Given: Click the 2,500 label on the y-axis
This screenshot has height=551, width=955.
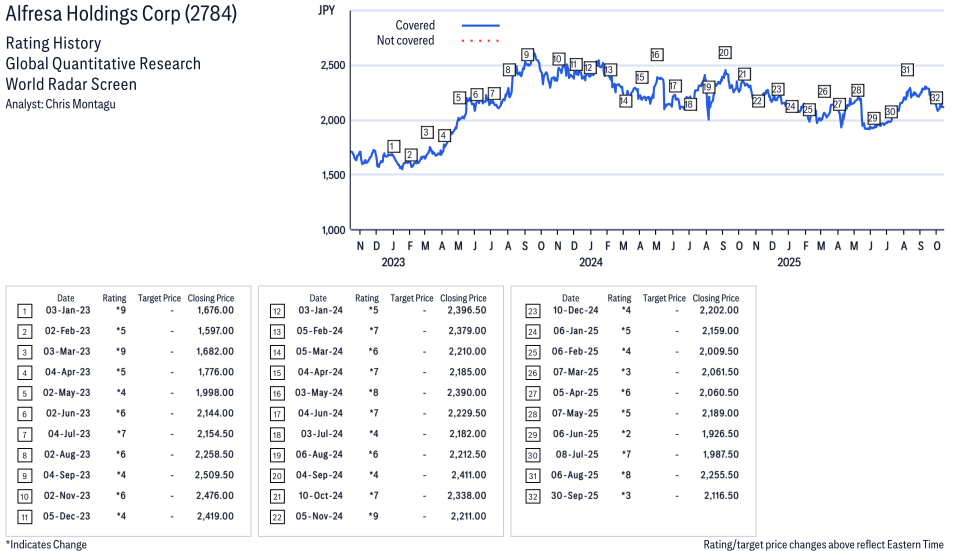Looking at the screenshot, I should 331,65.
